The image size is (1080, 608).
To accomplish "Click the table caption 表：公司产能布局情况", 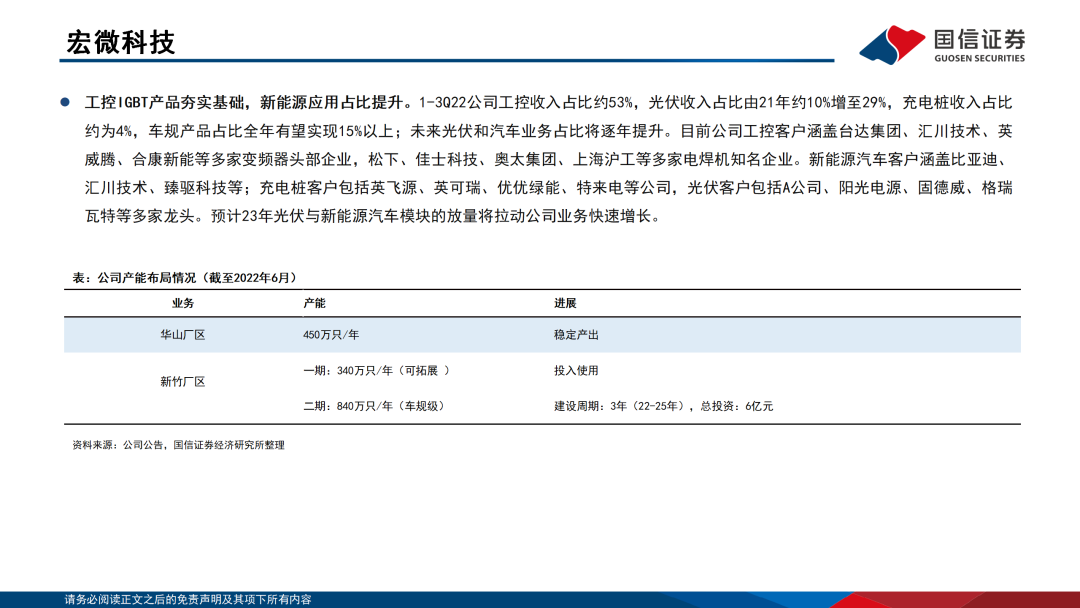I will 187,277.
